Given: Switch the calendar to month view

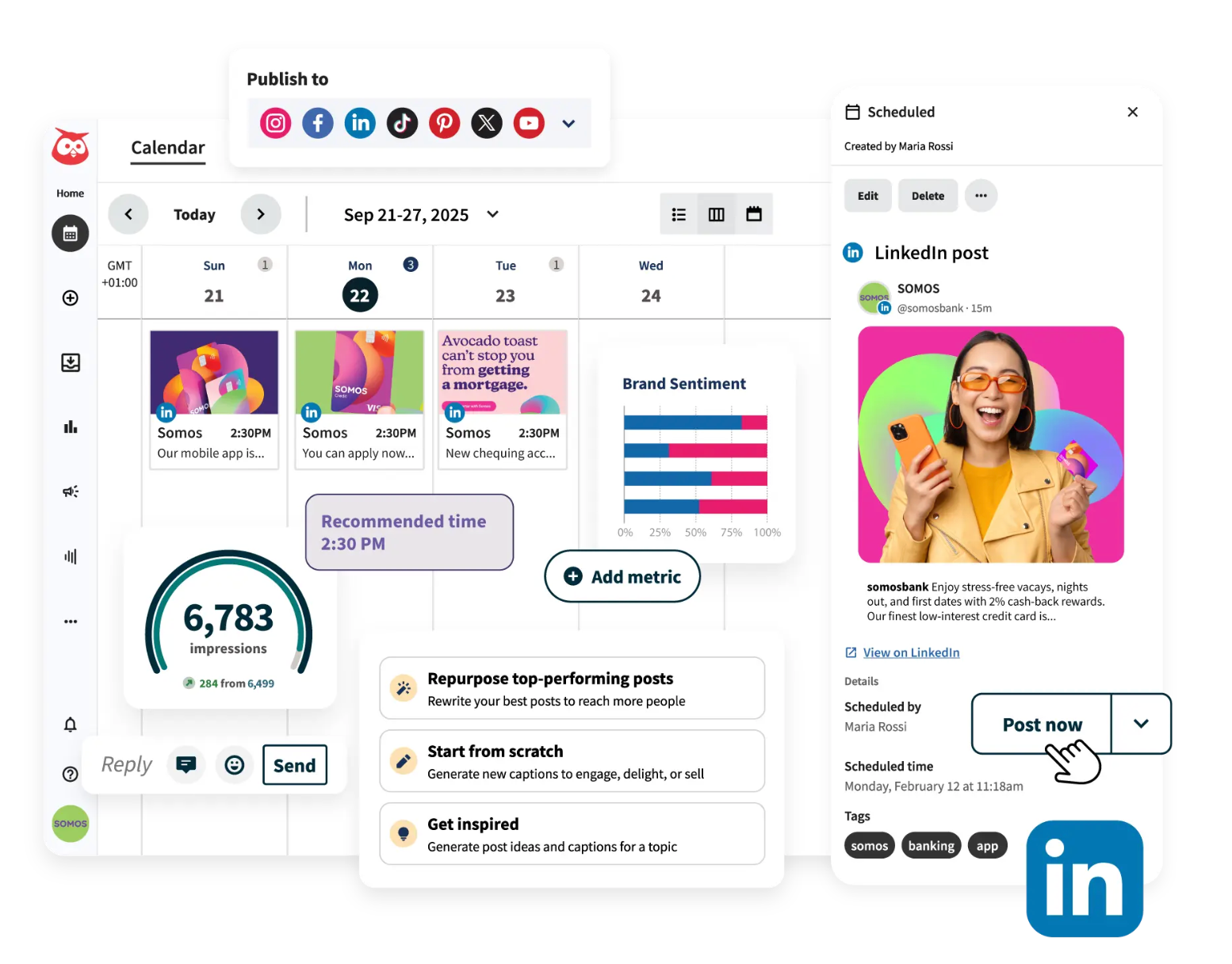Looking at the screenshot, I should (x=753, y=214).
